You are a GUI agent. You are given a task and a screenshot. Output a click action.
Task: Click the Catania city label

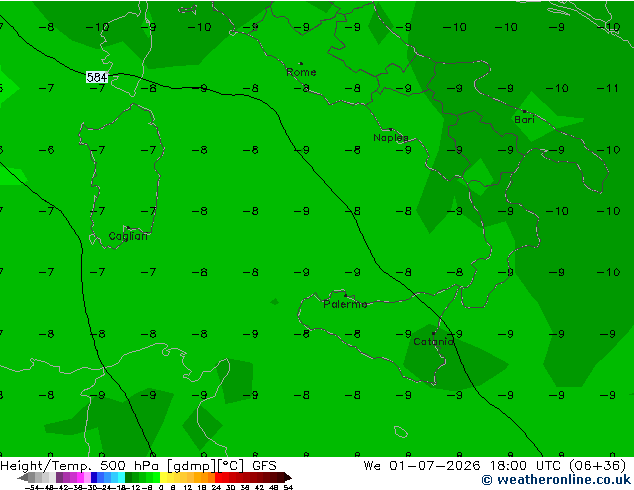point(433,342)
